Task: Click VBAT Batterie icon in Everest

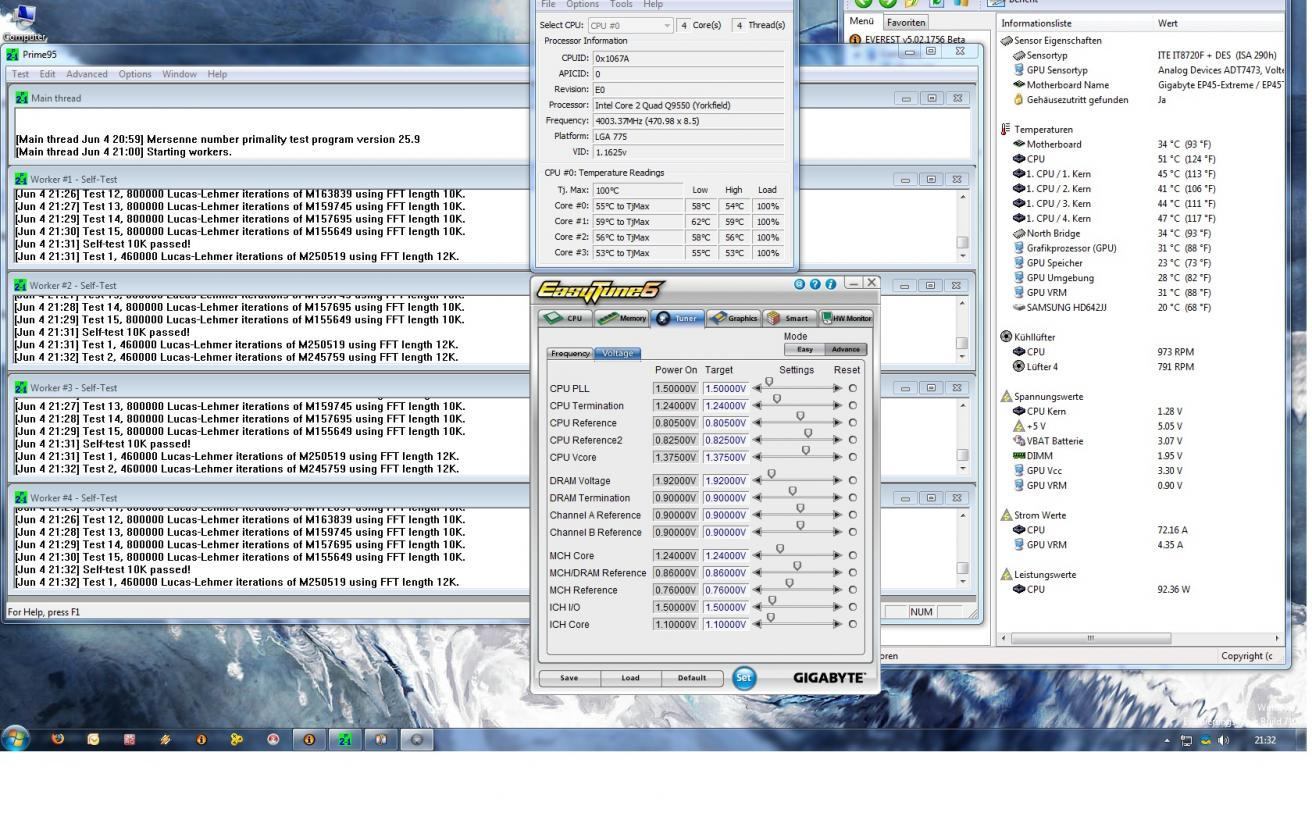Action: 1019,441
